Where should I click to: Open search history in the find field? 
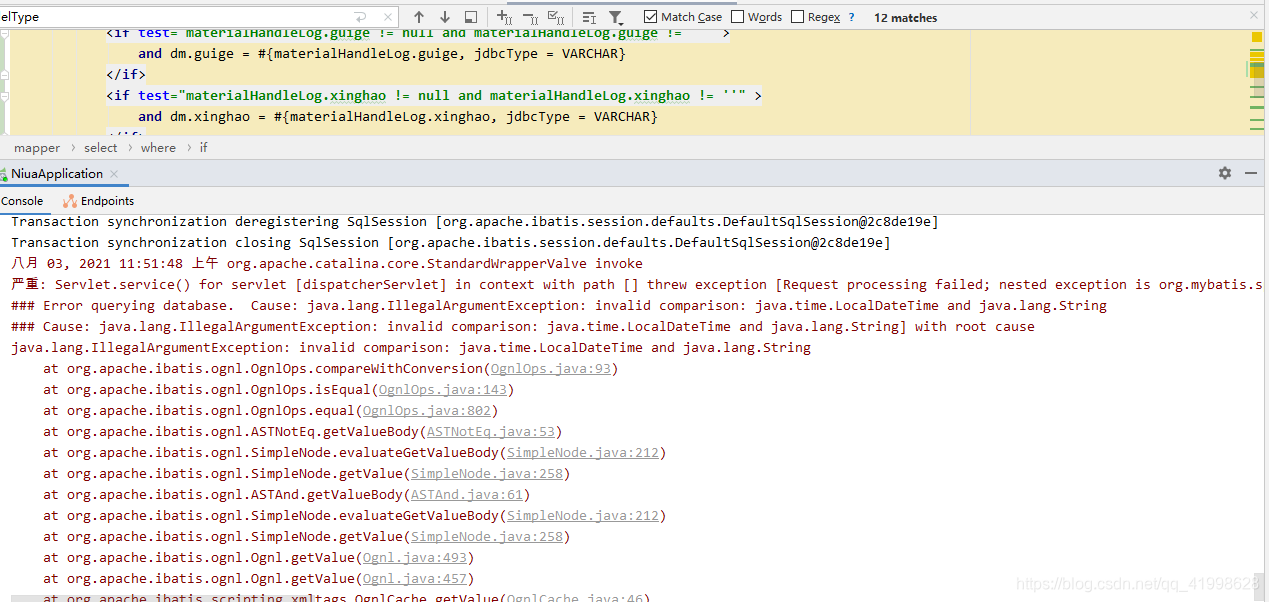(x=358, y=15)
